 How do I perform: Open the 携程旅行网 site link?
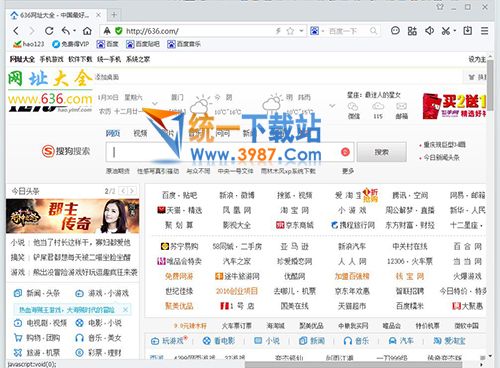tap(353, 225)
